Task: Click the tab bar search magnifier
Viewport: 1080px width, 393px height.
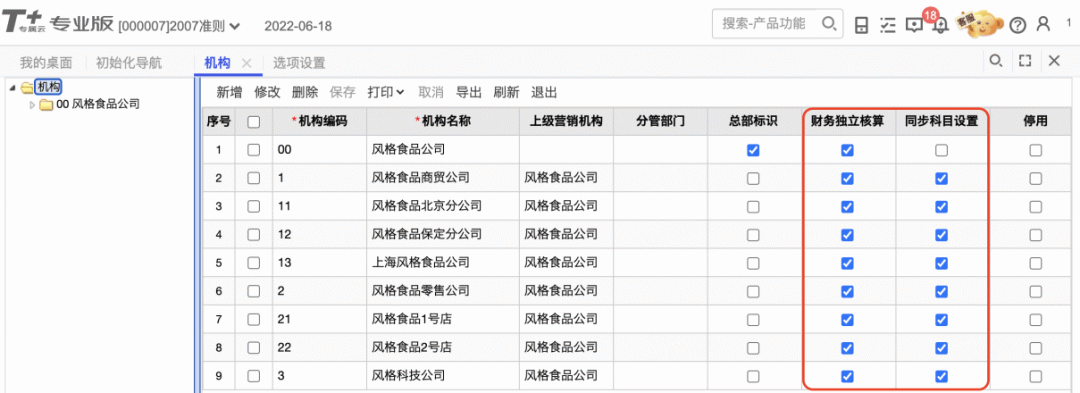Action: pyautogui.click(x=995, y=61)
